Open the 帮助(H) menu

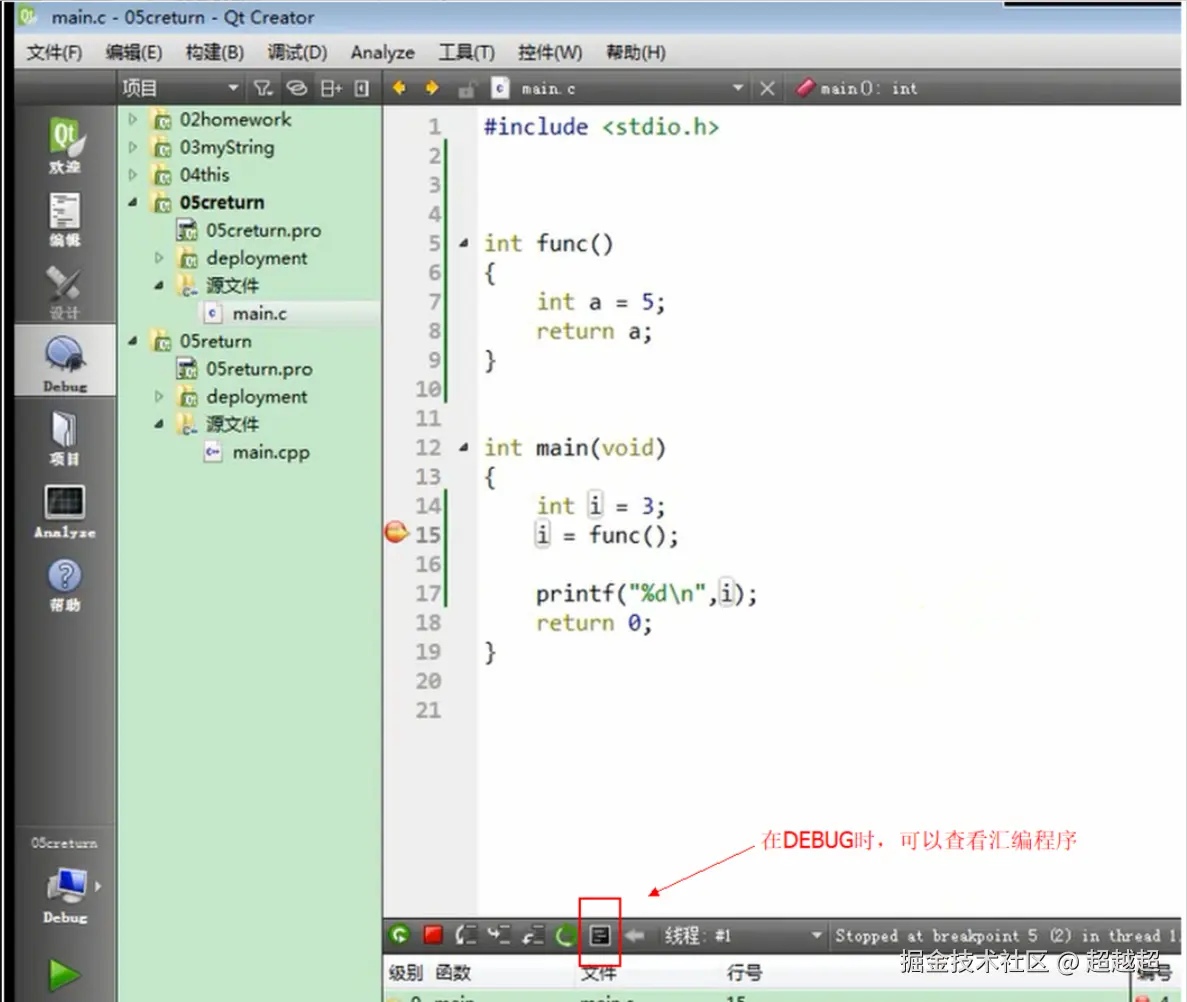tap(636, 52)
